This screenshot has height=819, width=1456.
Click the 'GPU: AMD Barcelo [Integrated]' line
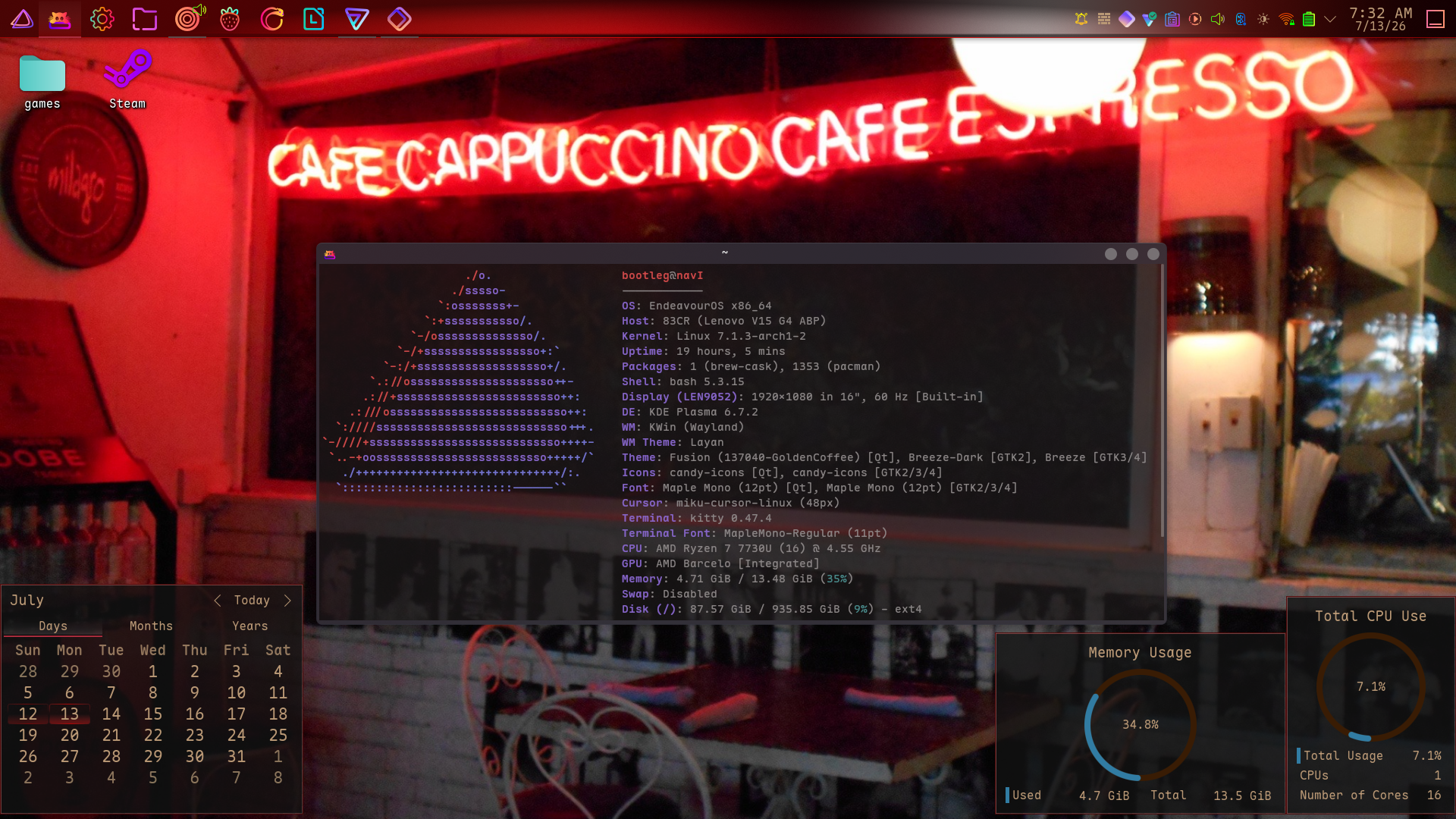click(x=720, y=564)
